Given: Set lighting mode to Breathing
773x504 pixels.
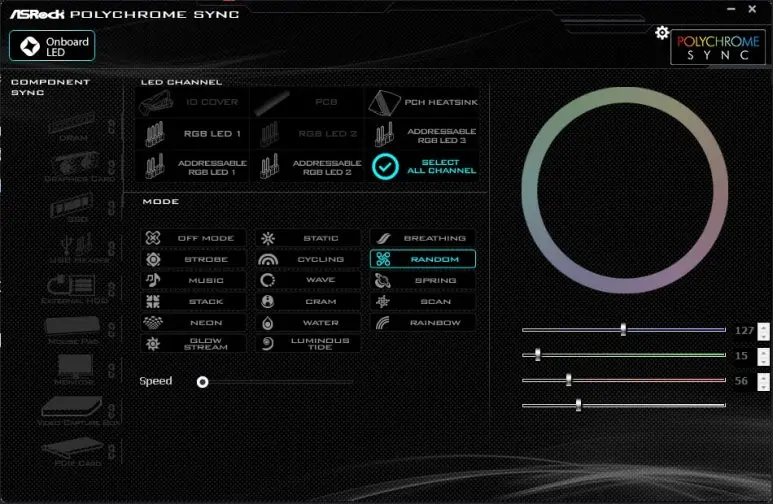Looking at the screenshot, I should [x=422, y=238].
